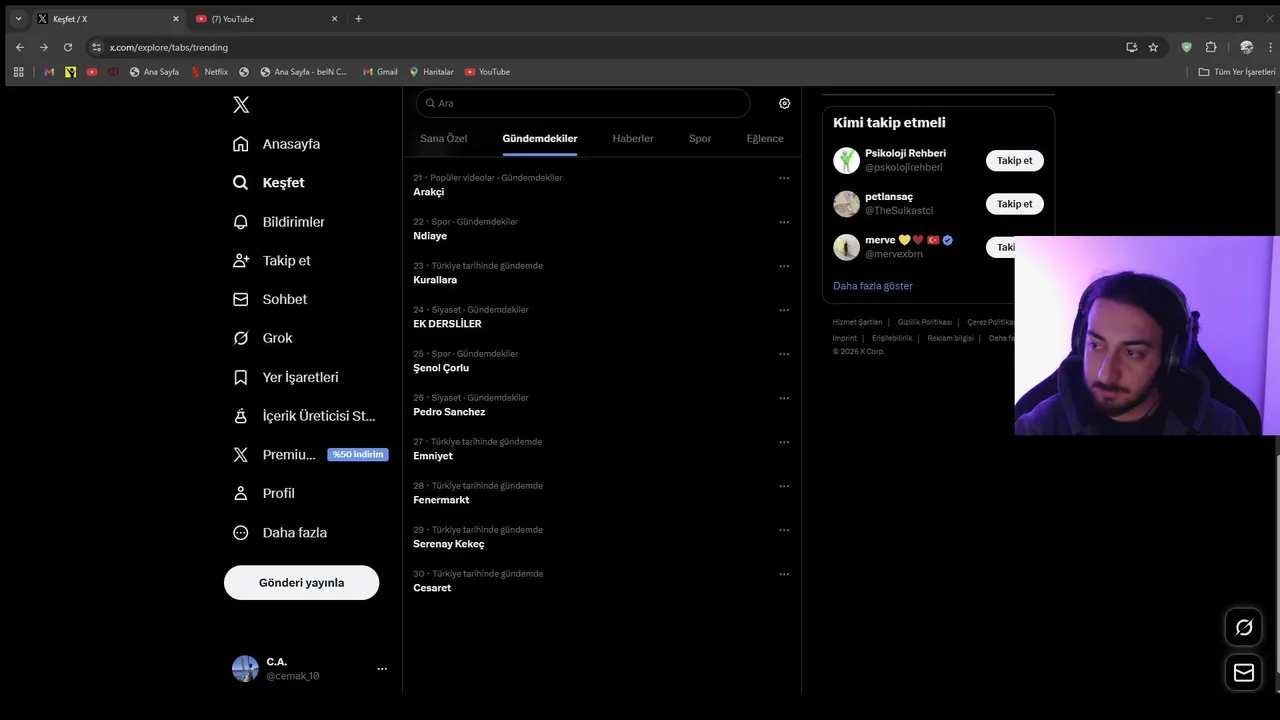The width and height of the screenshot is (1280, 720).
Task: Open more options for Pedro Sanchez trend
Action: pos(784,398)
